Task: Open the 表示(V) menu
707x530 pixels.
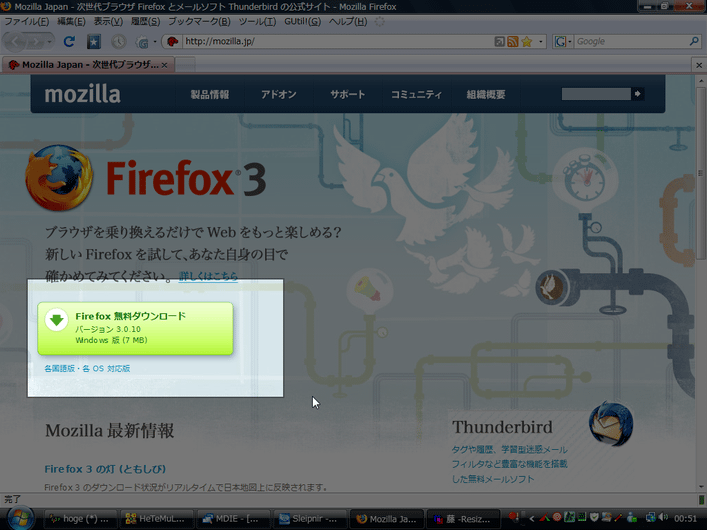Action: (x=108, y=21)
